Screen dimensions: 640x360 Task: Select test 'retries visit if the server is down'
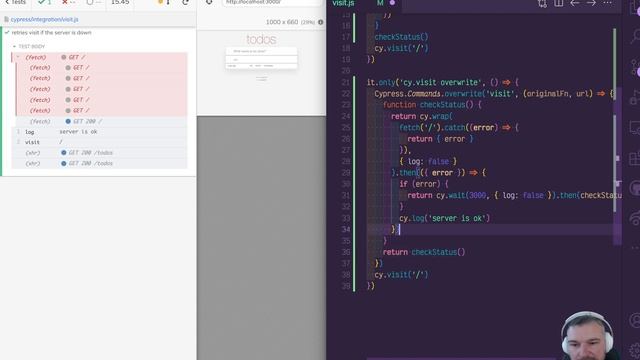coord(51,32)
